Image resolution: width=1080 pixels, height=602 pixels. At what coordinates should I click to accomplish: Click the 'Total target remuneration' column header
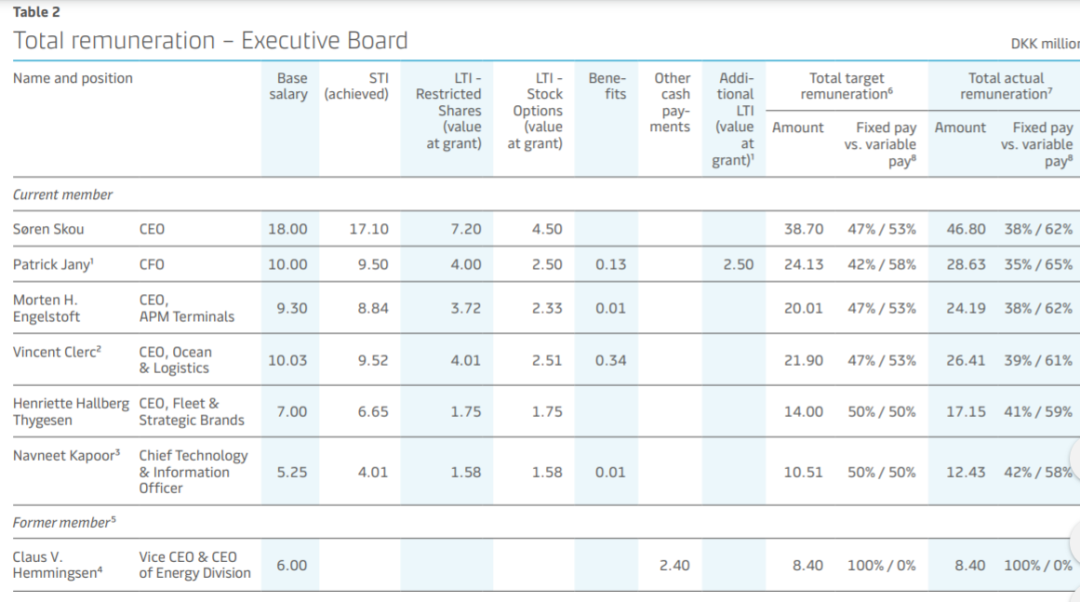pos(846,86)
